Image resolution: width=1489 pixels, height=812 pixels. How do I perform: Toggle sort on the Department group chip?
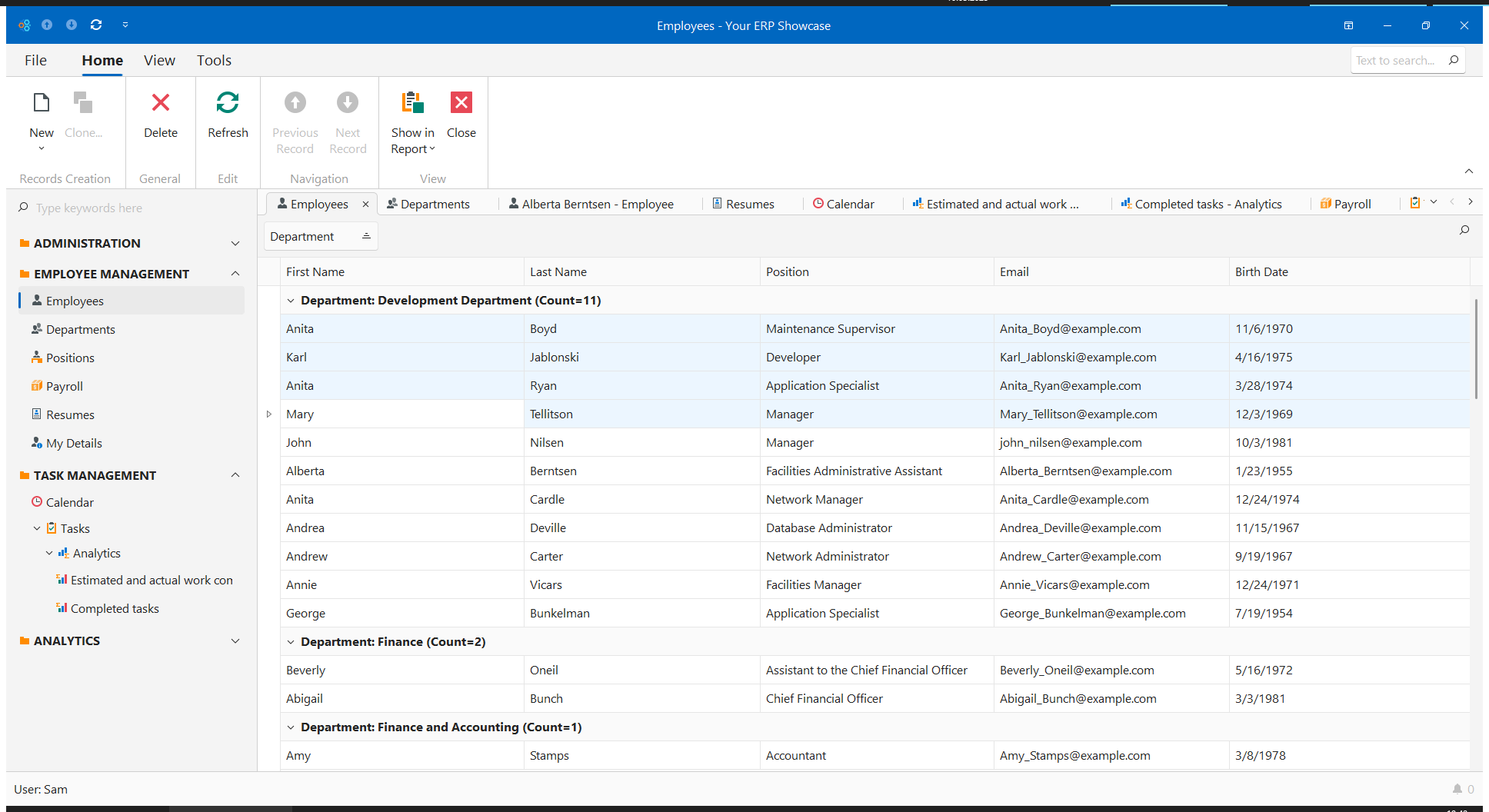pyautogui.click(x=320, y=236)
